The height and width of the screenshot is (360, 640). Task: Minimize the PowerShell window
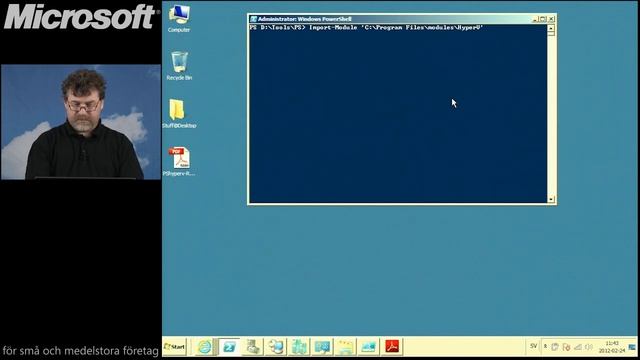(535, 19)
